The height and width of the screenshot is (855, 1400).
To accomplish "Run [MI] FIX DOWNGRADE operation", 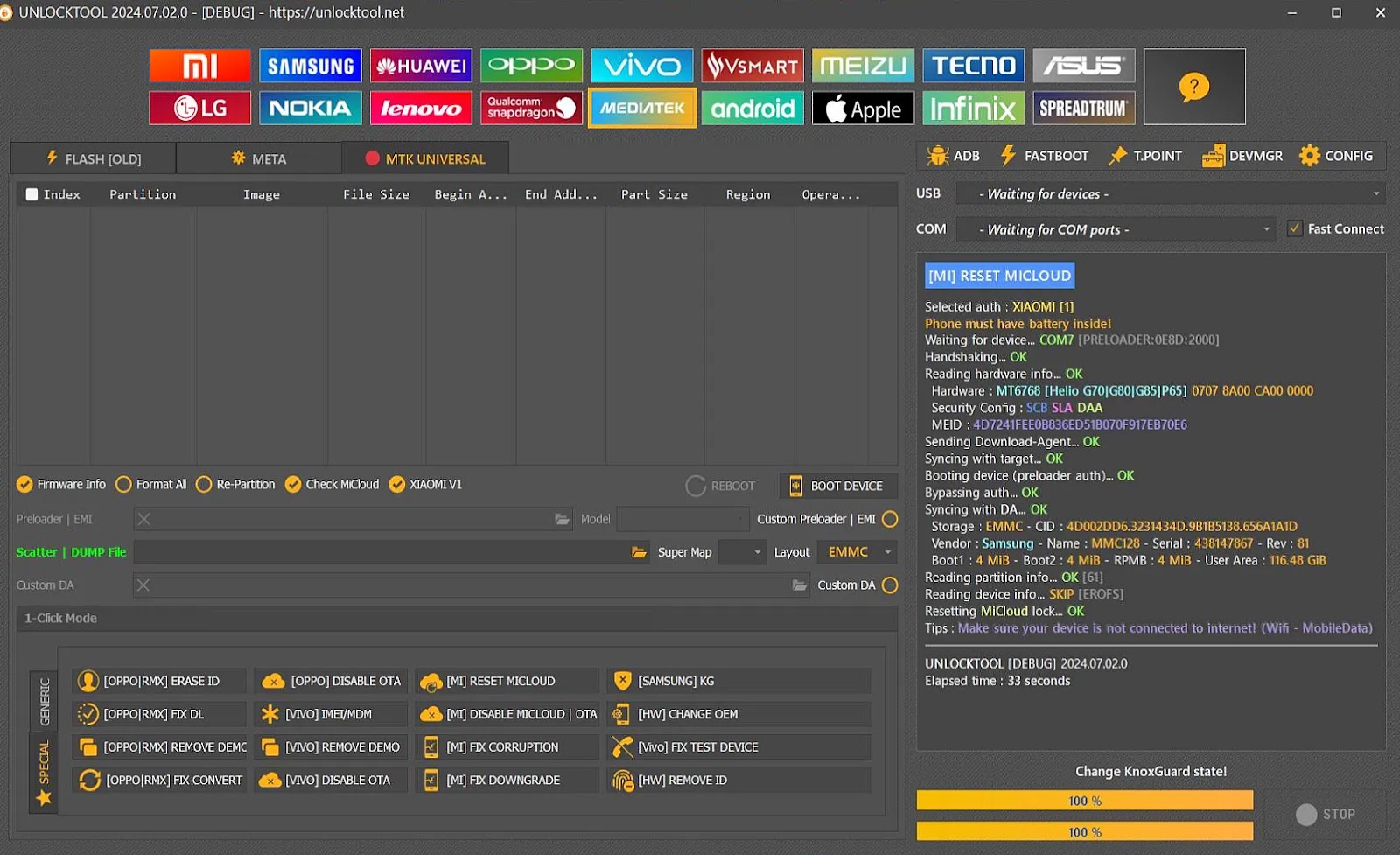I will (507, 780).
